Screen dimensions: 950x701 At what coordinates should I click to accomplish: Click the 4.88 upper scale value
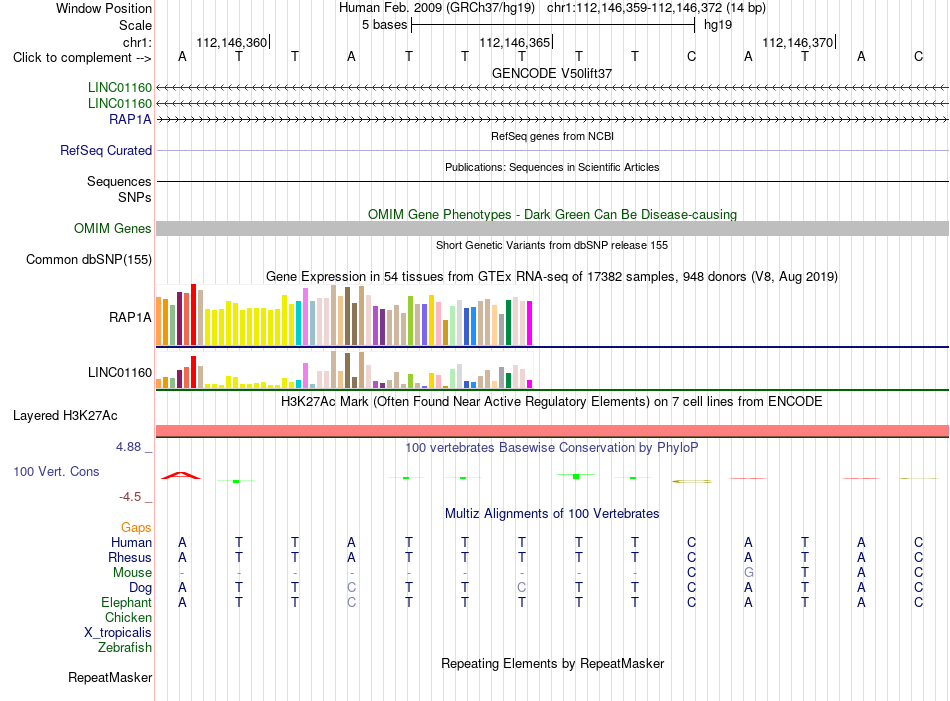click(x=128, y=447)
